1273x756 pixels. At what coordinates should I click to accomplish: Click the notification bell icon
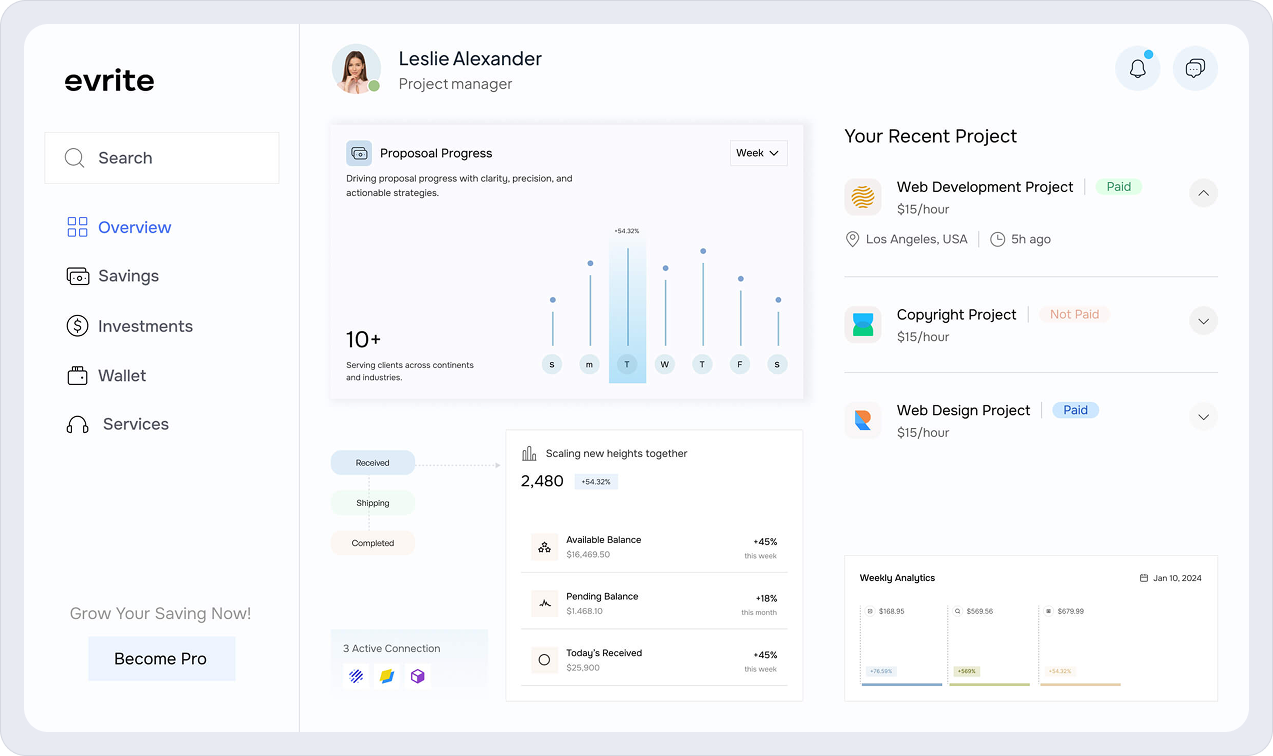[x=1137, y=69]
